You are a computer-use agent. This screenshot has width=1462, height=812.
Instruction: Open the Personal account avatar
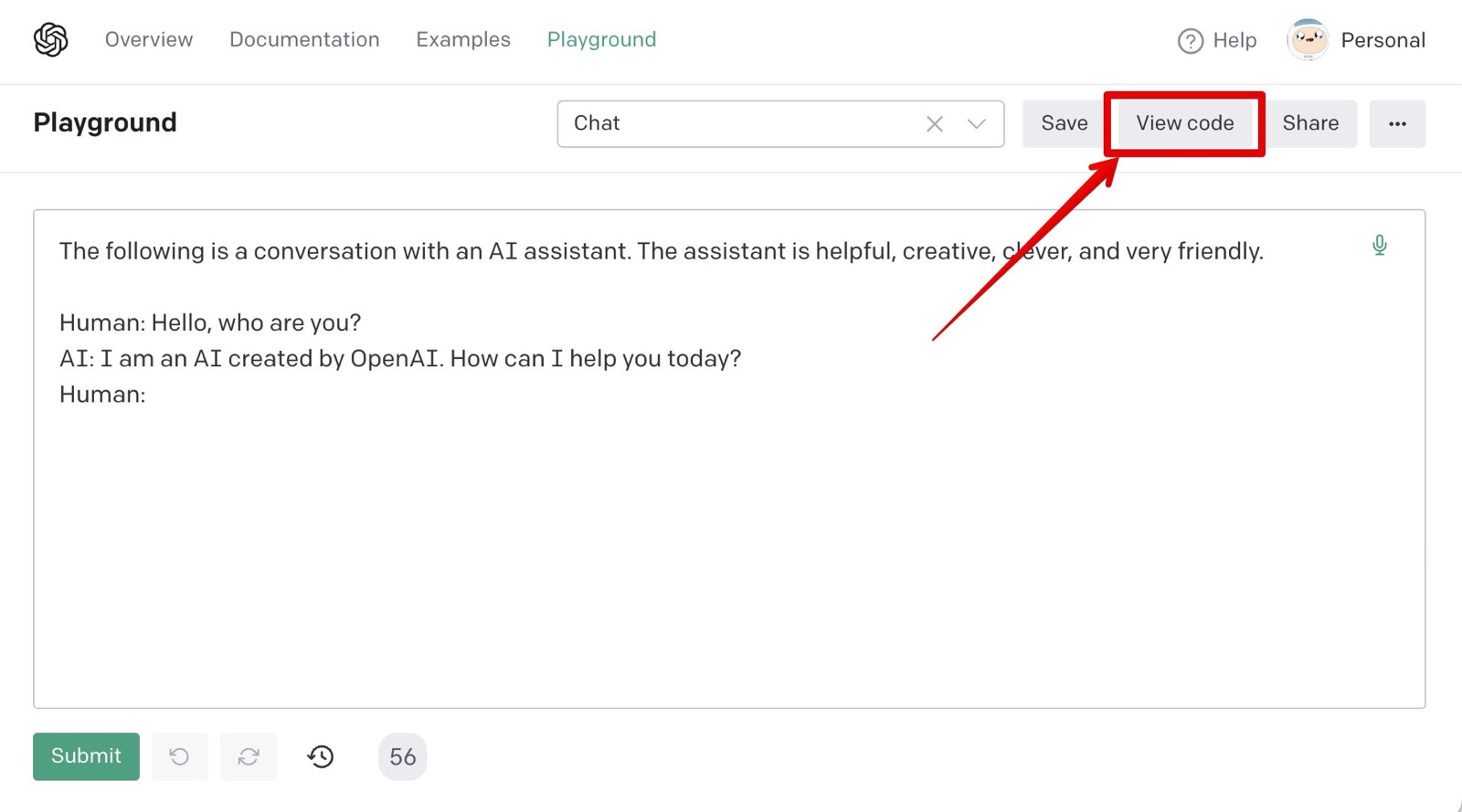[1308, 40]
